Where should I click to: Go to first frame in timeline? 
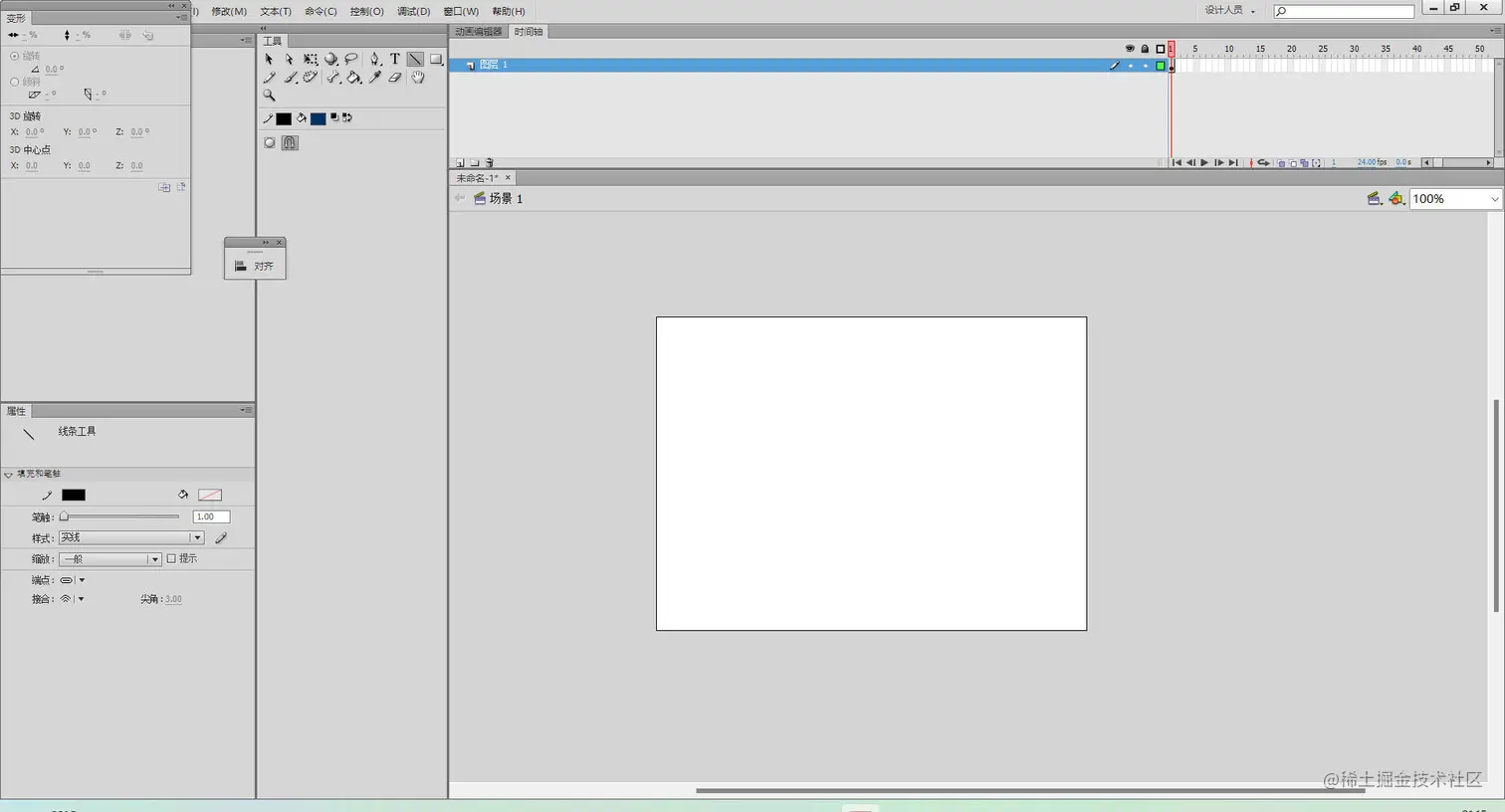click(1177, 162)
